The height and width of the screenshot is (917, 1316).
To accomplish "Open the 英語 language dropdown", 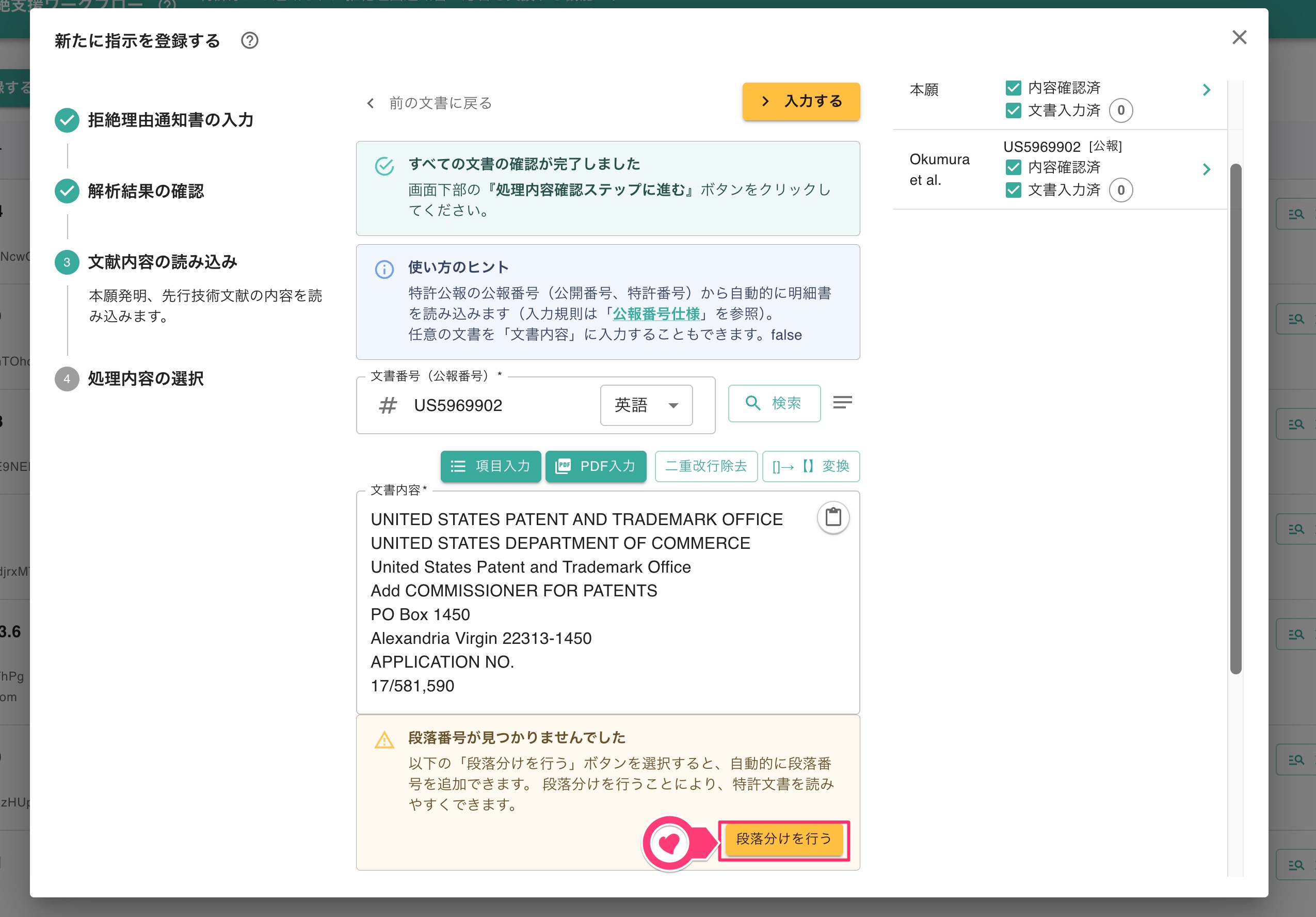I will pos(646,405).
